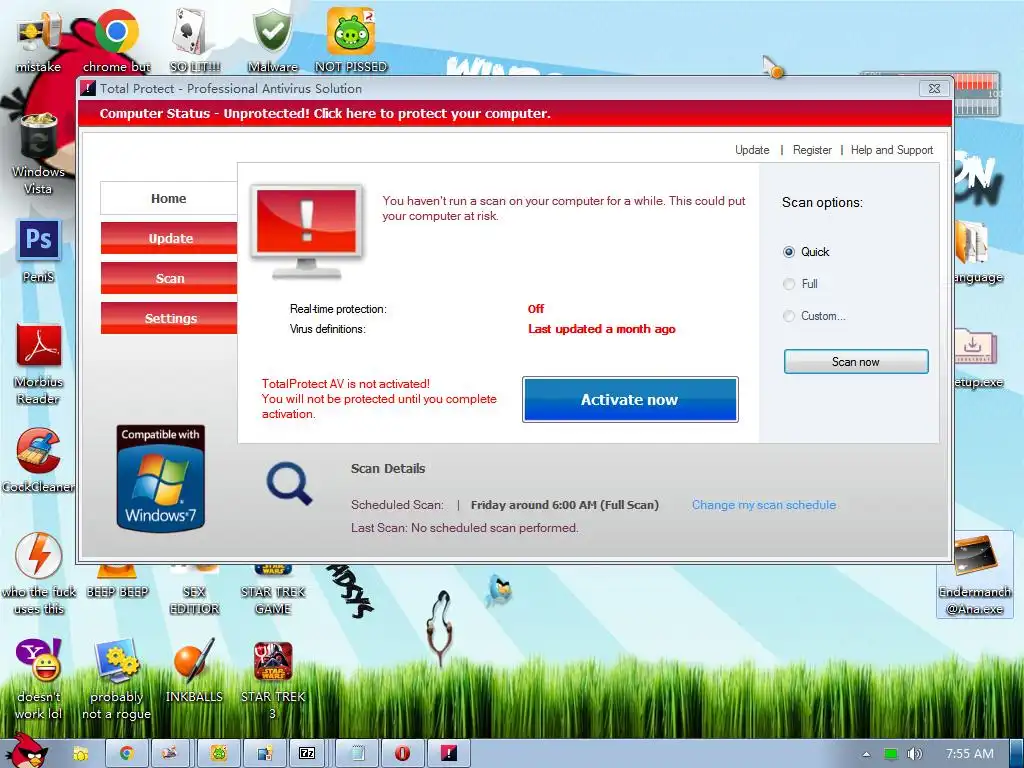Close the Total Protect window
Image resolution: width=1024 pixels, height=768 pixels.
935,88
